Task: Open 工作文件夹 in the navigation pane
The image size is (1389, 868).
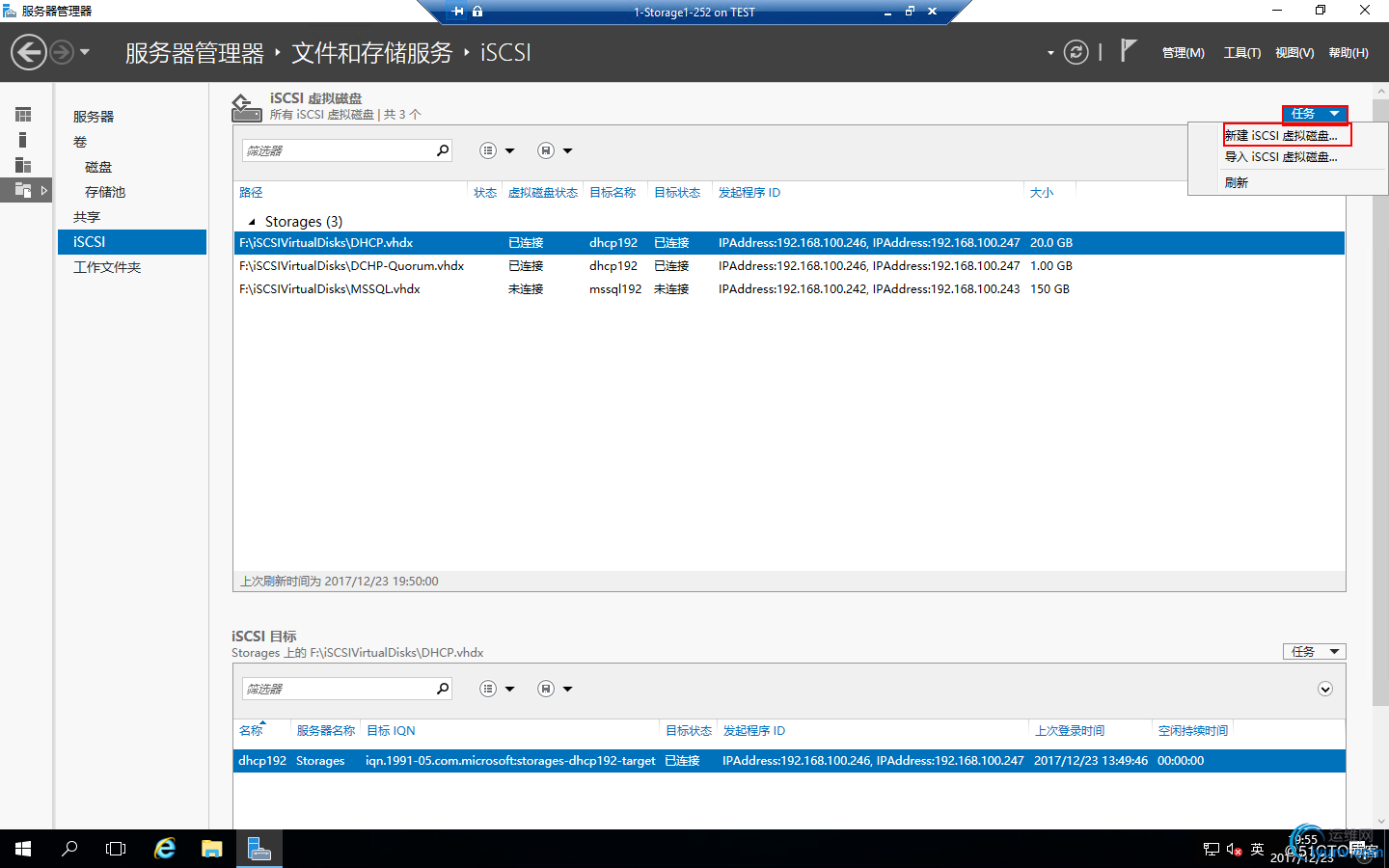Action: (x=107, y=267)
